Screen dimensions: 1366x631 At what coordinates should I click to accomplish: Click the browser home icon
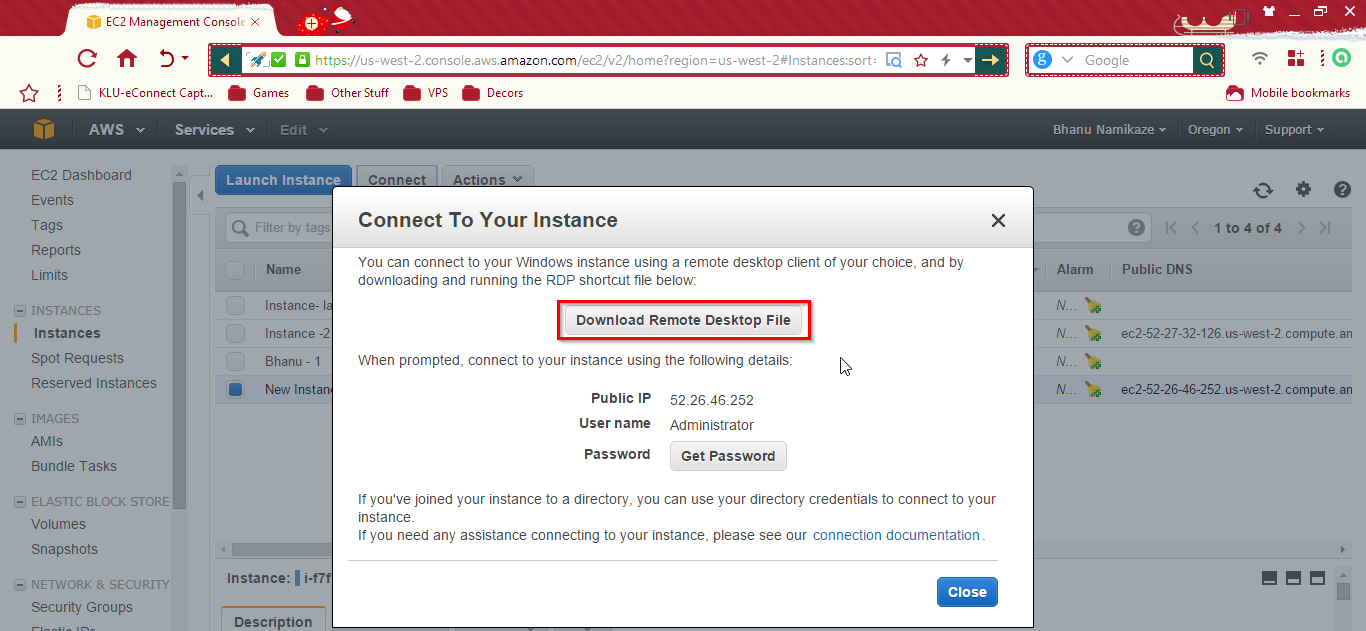[127, 59]
